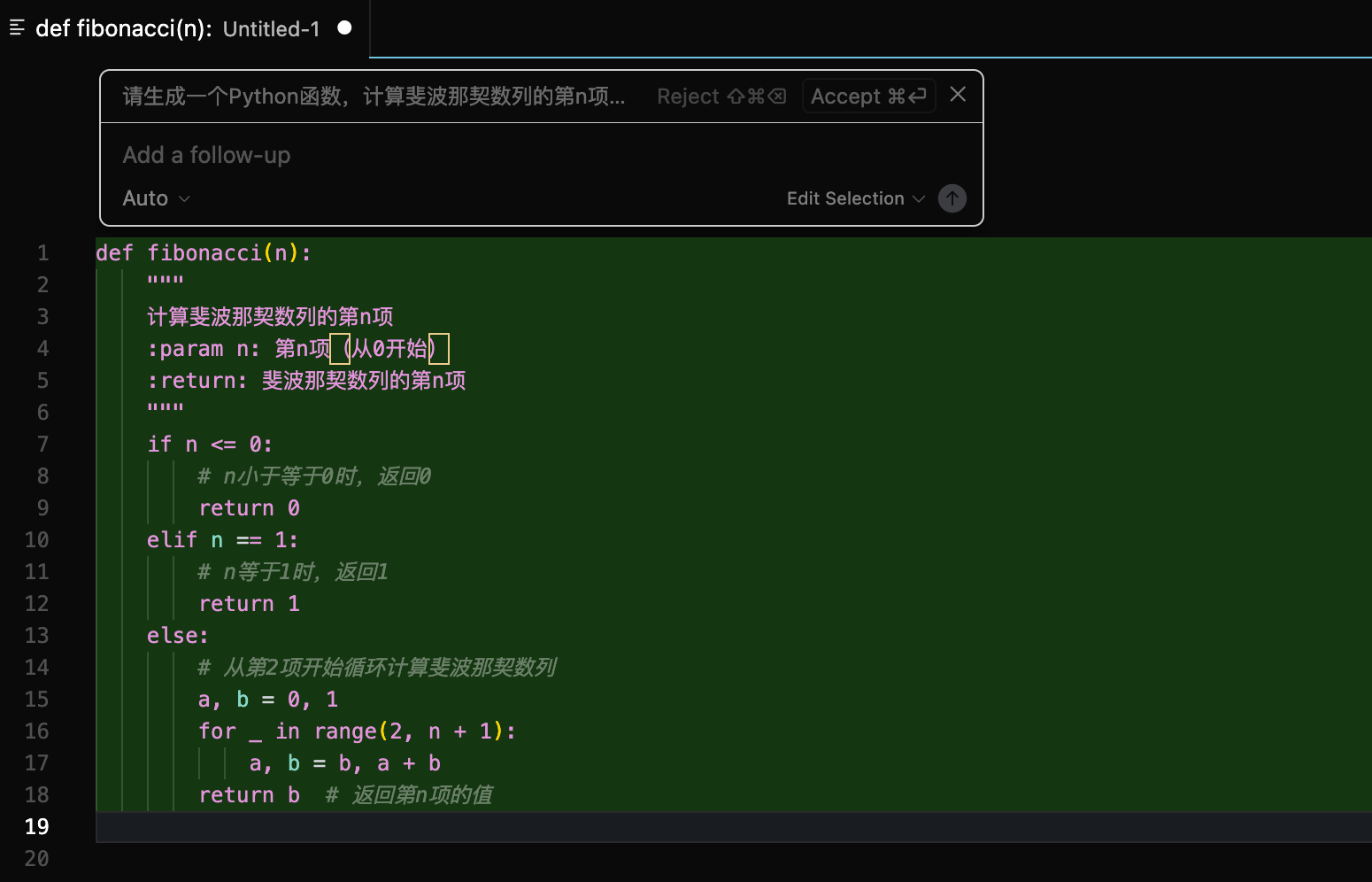Viewport: 1372px width, 882px height.
Task: Click the docstring summary line '计算斐波那契数列的第n项'
Action: pos(270,317)
